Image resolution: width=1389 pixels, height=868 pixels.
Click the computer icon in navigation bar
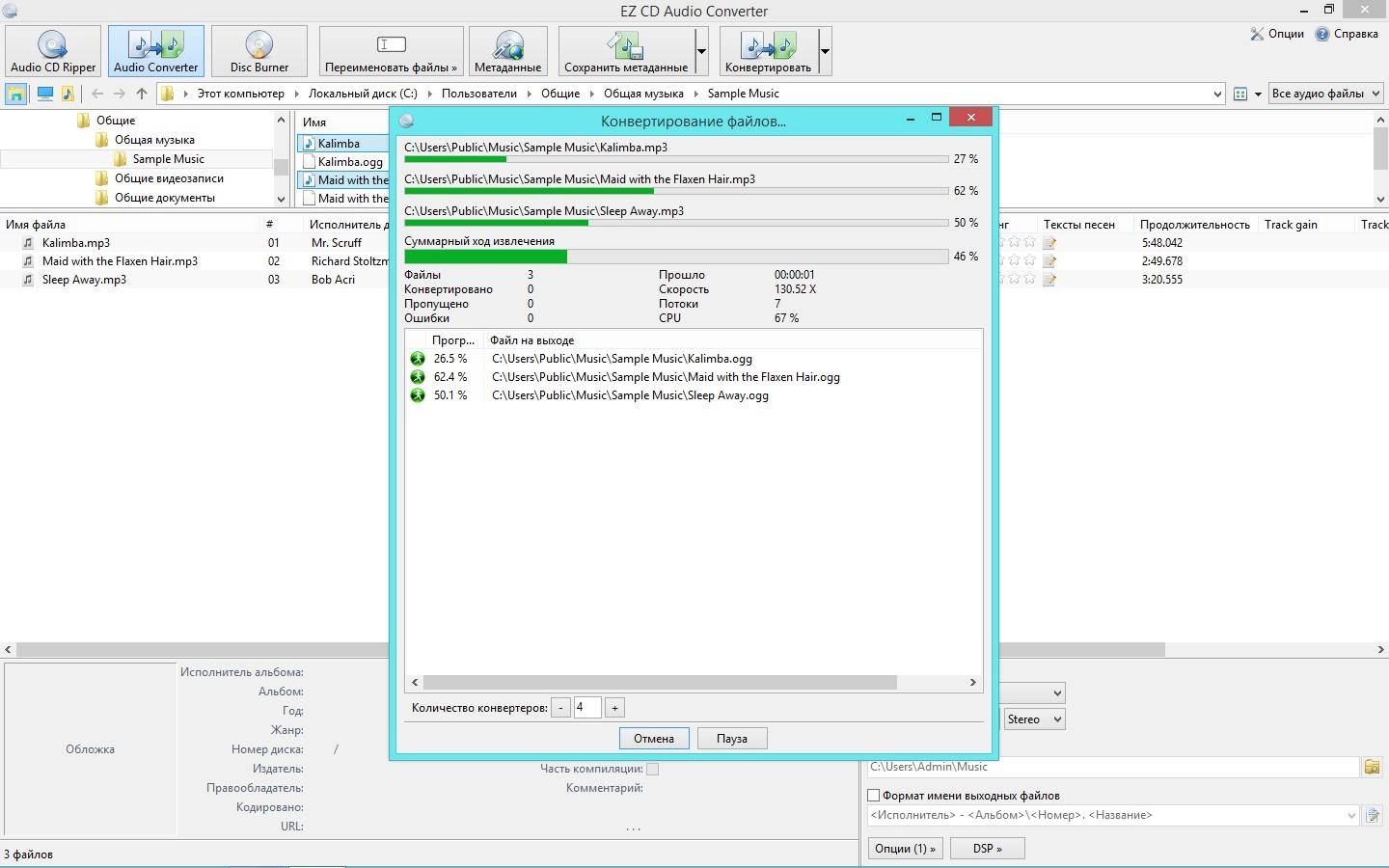pyautogui.click(x=44, y=94)
